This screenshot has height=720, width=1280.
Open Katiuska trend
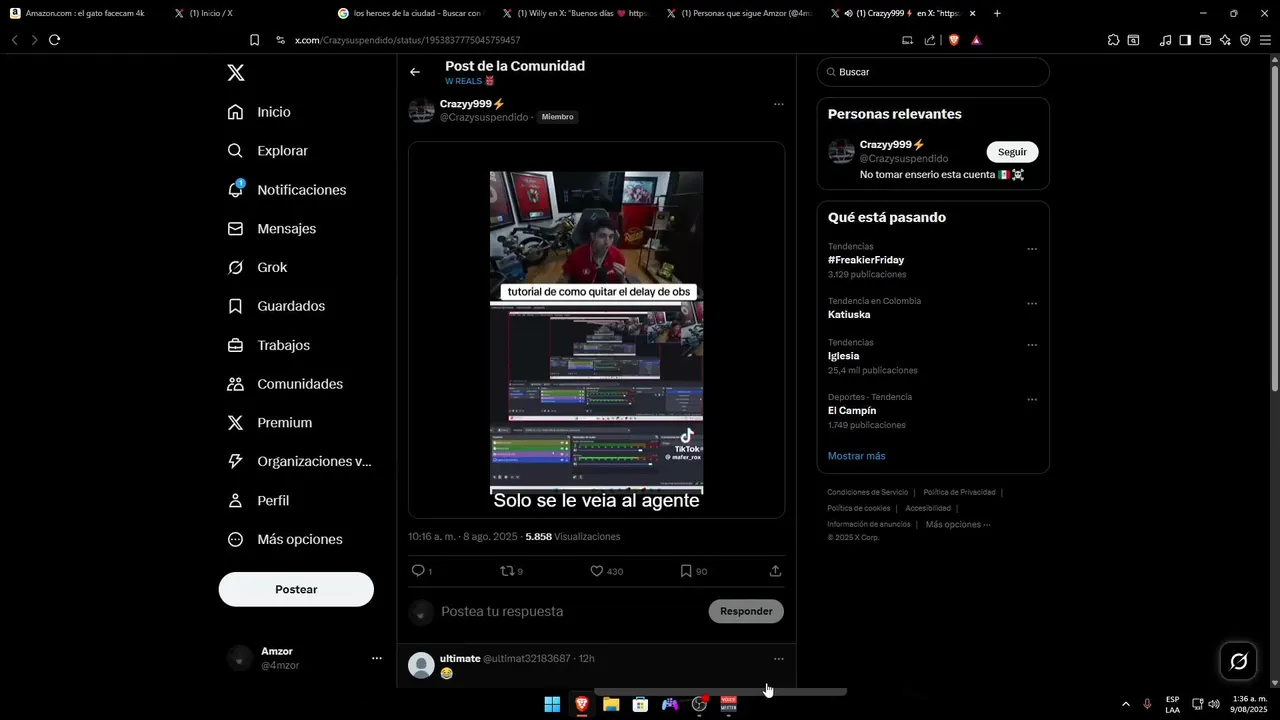click(x=849, y=314)
